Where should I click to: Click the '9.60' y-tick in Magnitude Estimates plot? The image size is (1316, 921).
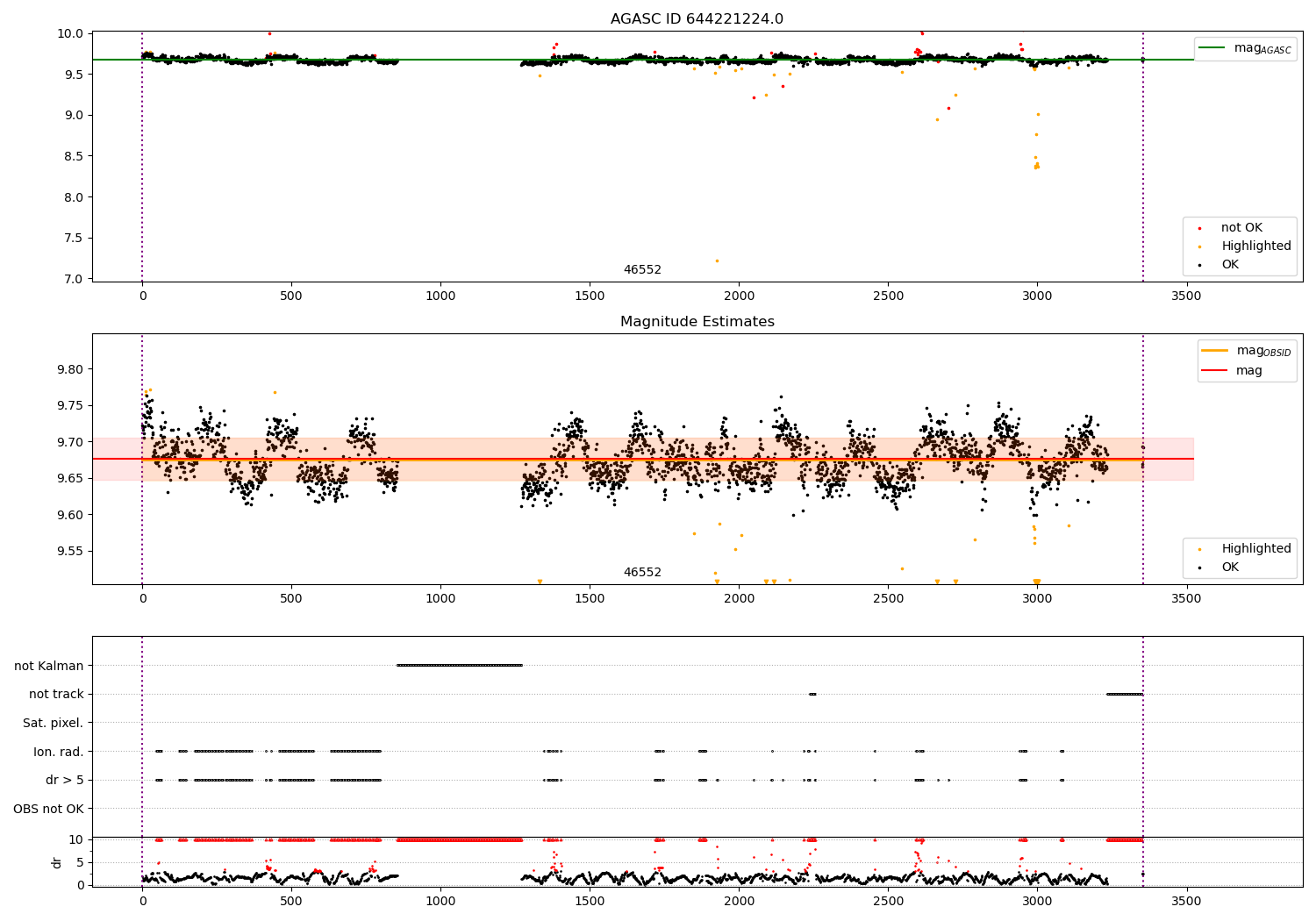[x=72, y=515]
